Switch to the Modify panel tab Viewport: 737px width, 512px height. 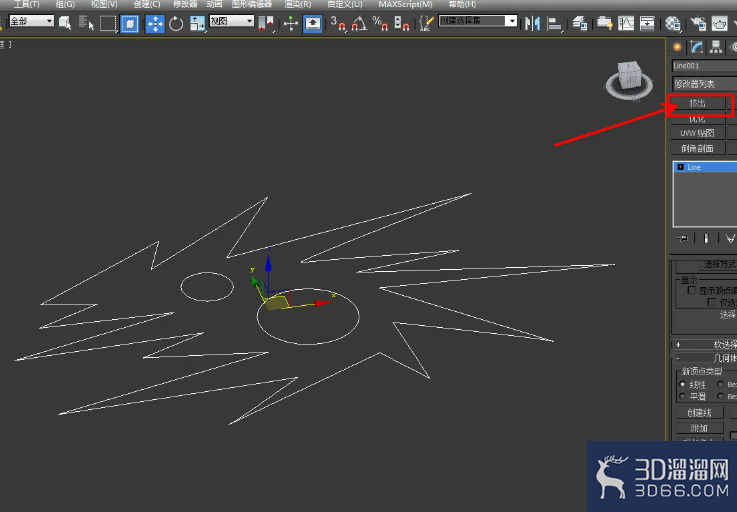point(697,47)
